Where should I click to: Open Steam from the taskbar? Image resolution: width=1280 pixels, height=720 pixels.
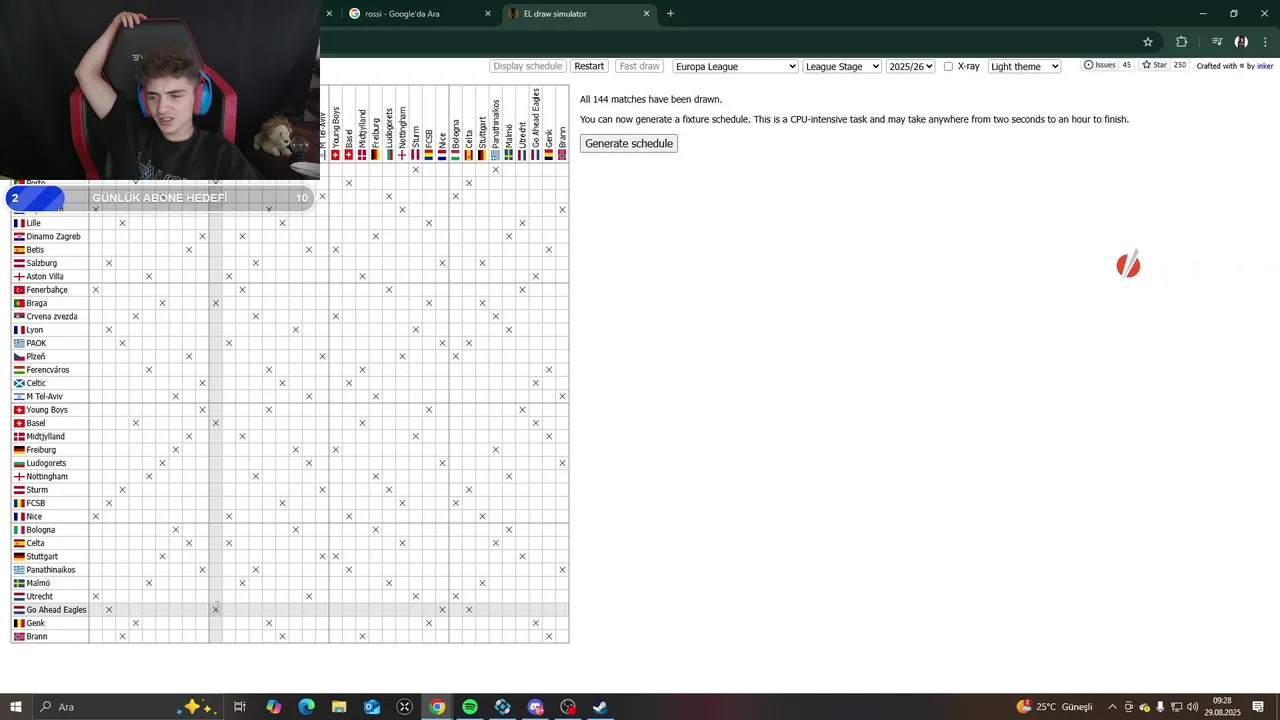coord(601,707)
